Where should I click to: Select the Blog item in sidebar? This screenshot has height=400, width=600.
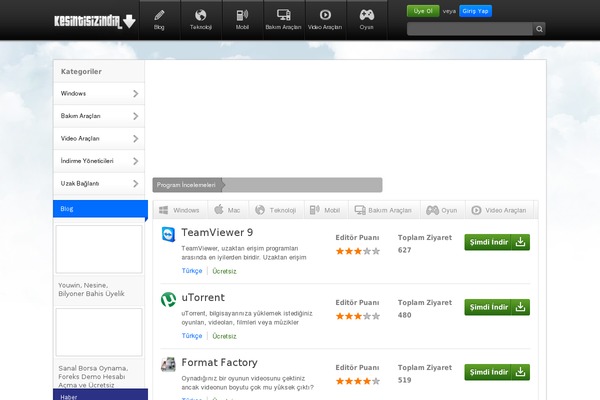click(x=100, y=209)
